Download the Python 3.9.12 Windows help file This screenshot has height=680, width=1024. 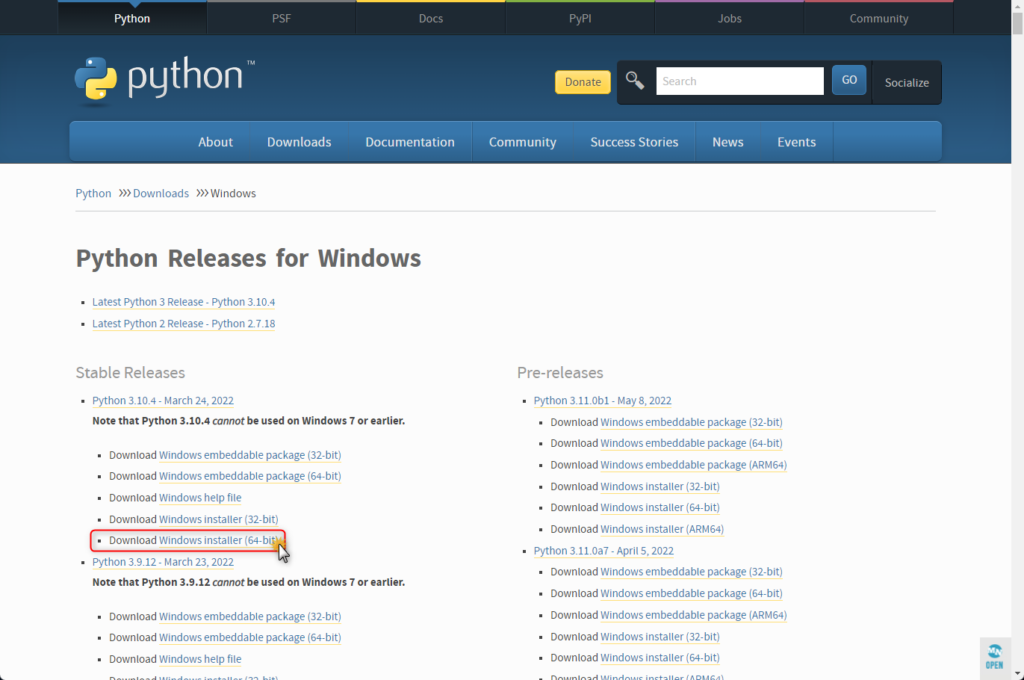200,658
